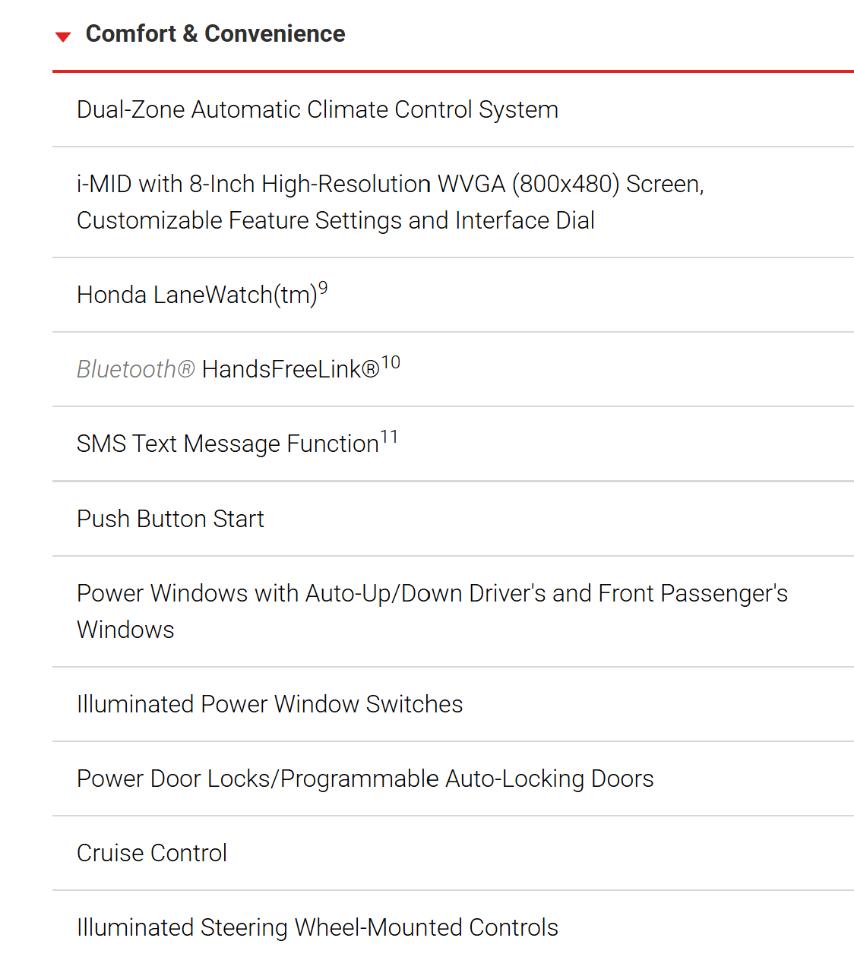Click the Comfort & Convenience section heading
Viewport: 854px width, 960px height.
(x=215, y=34)
